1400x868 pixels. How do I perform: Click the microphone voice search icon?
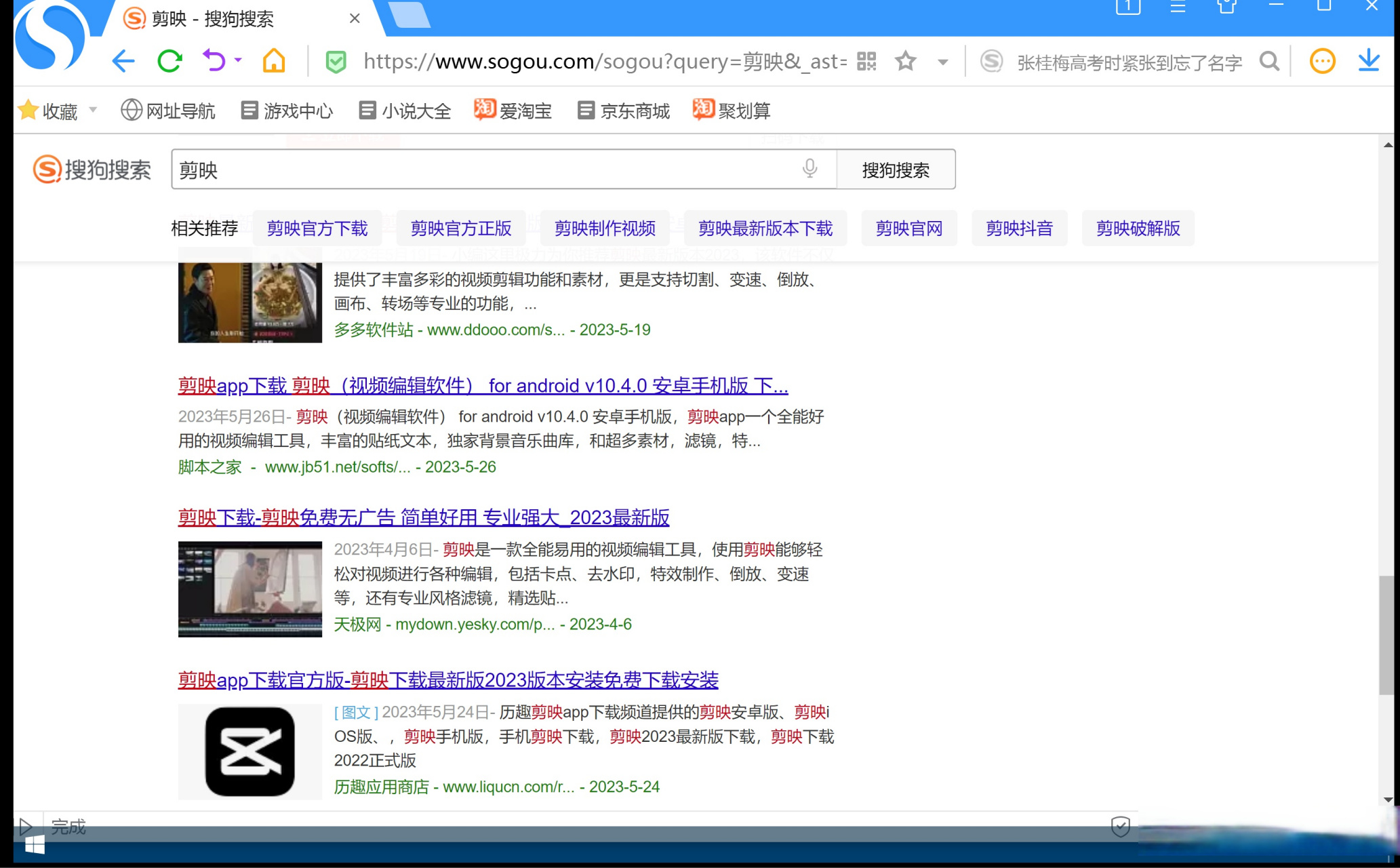click(x=809, y=169)
